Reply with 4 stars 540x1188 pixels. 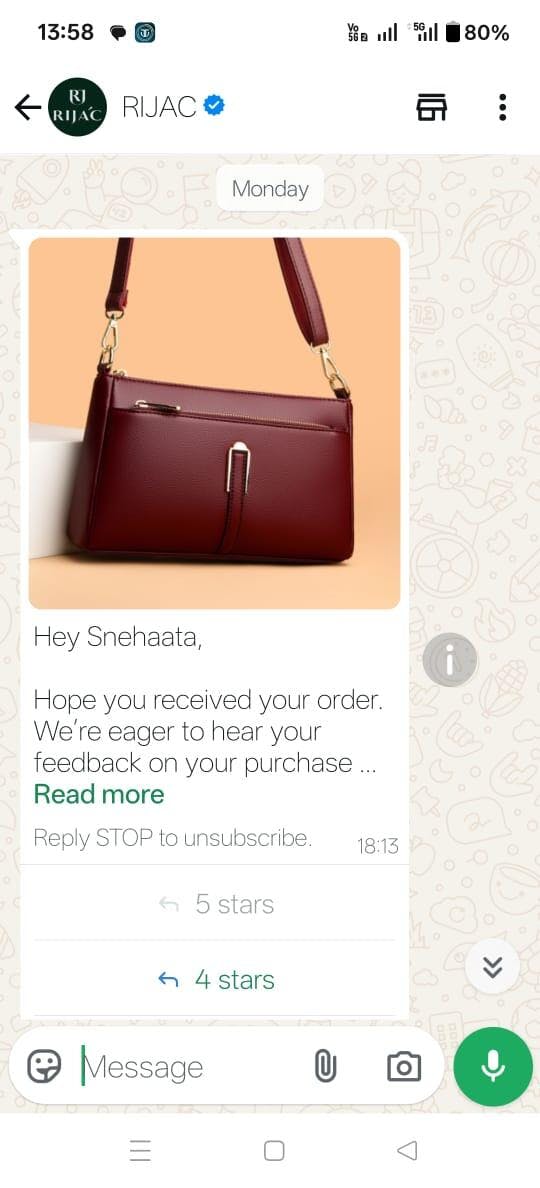(215, 980)
